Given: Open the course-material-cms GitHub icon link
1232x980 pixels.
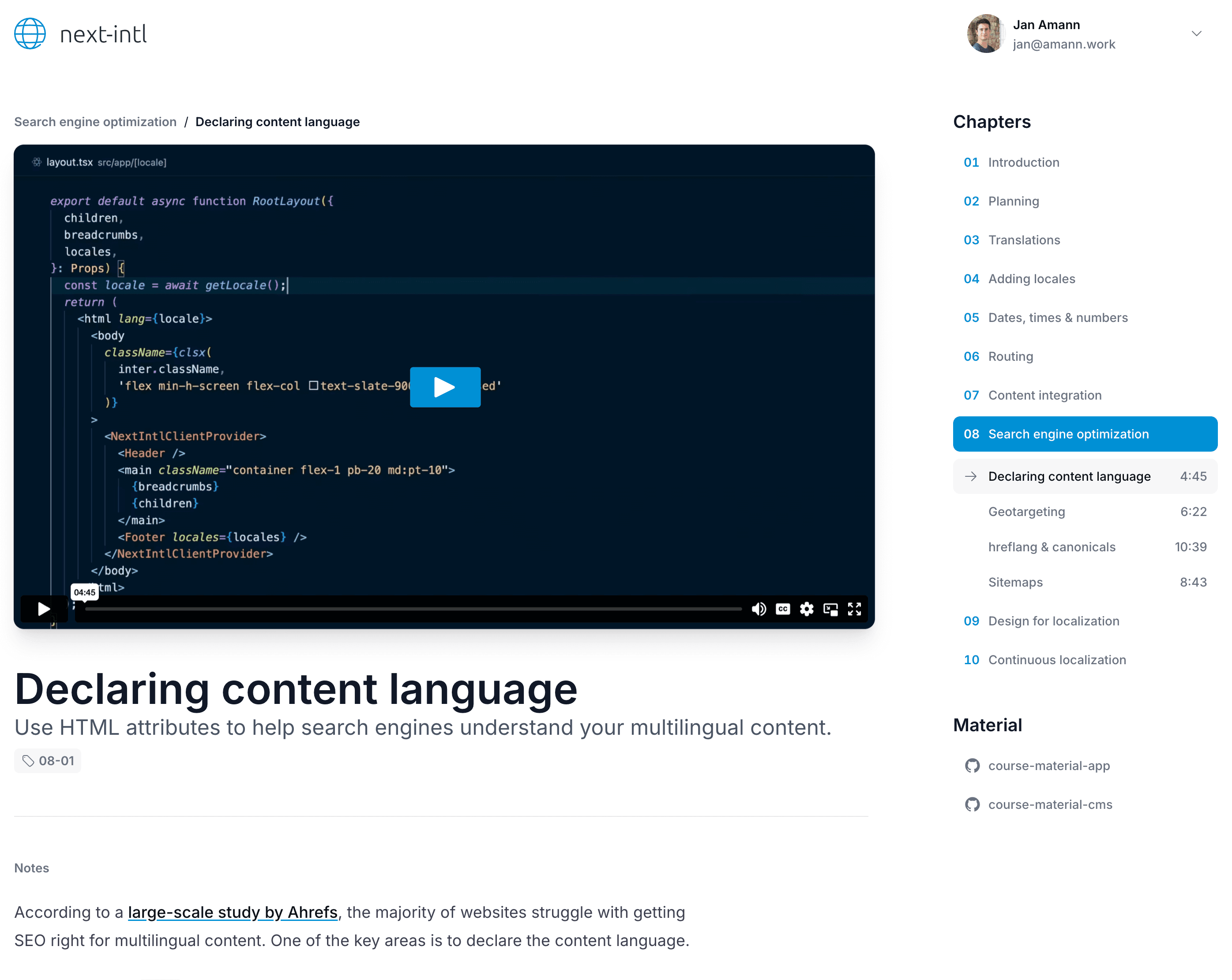Looking at the screenshot, I should [x=972, y=804].
